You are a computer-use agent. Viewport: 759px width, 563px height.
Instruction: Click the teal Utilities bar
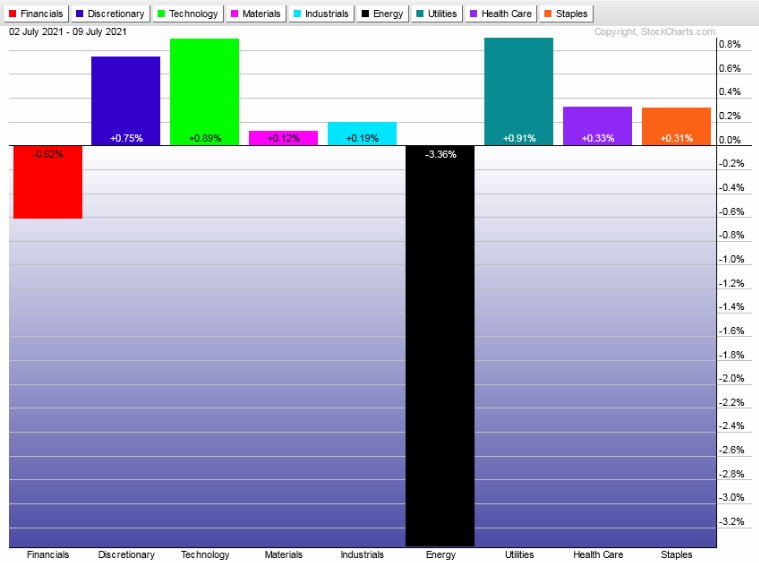click(x=518, y=91)
